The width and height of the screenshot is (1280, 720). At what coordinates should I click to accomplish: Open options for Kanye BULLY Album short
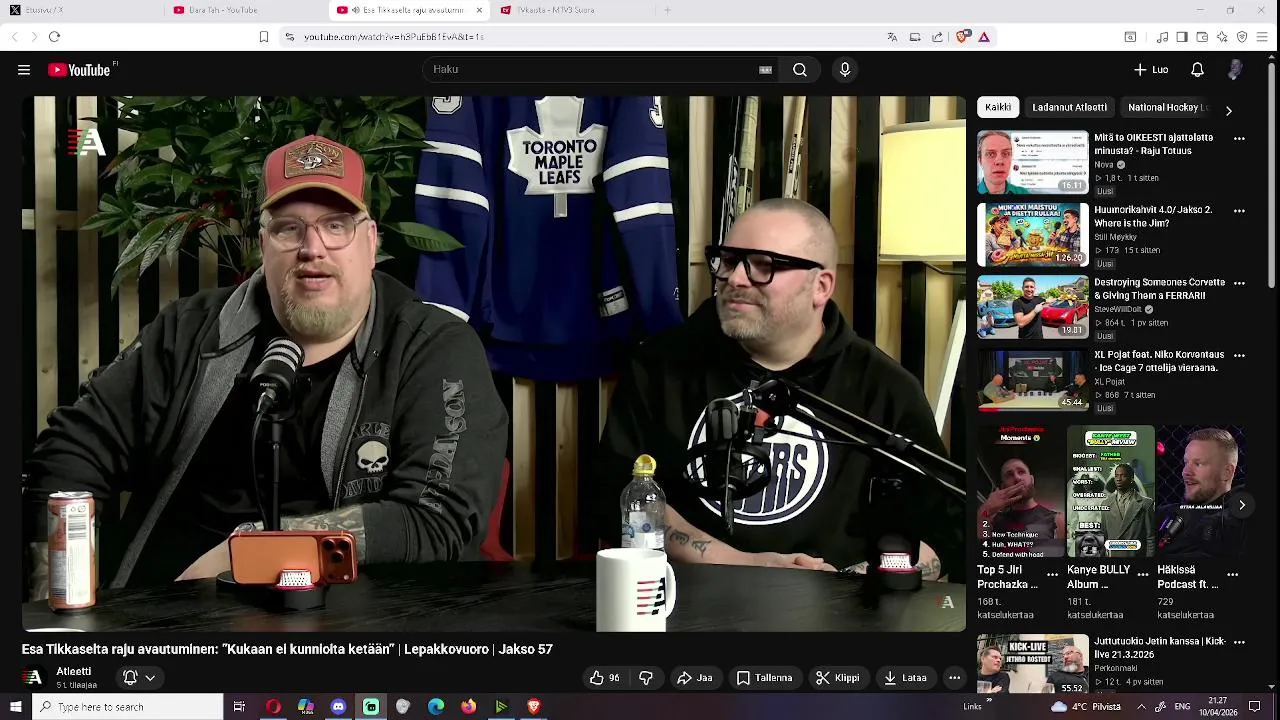click(x=1142, y=574)
